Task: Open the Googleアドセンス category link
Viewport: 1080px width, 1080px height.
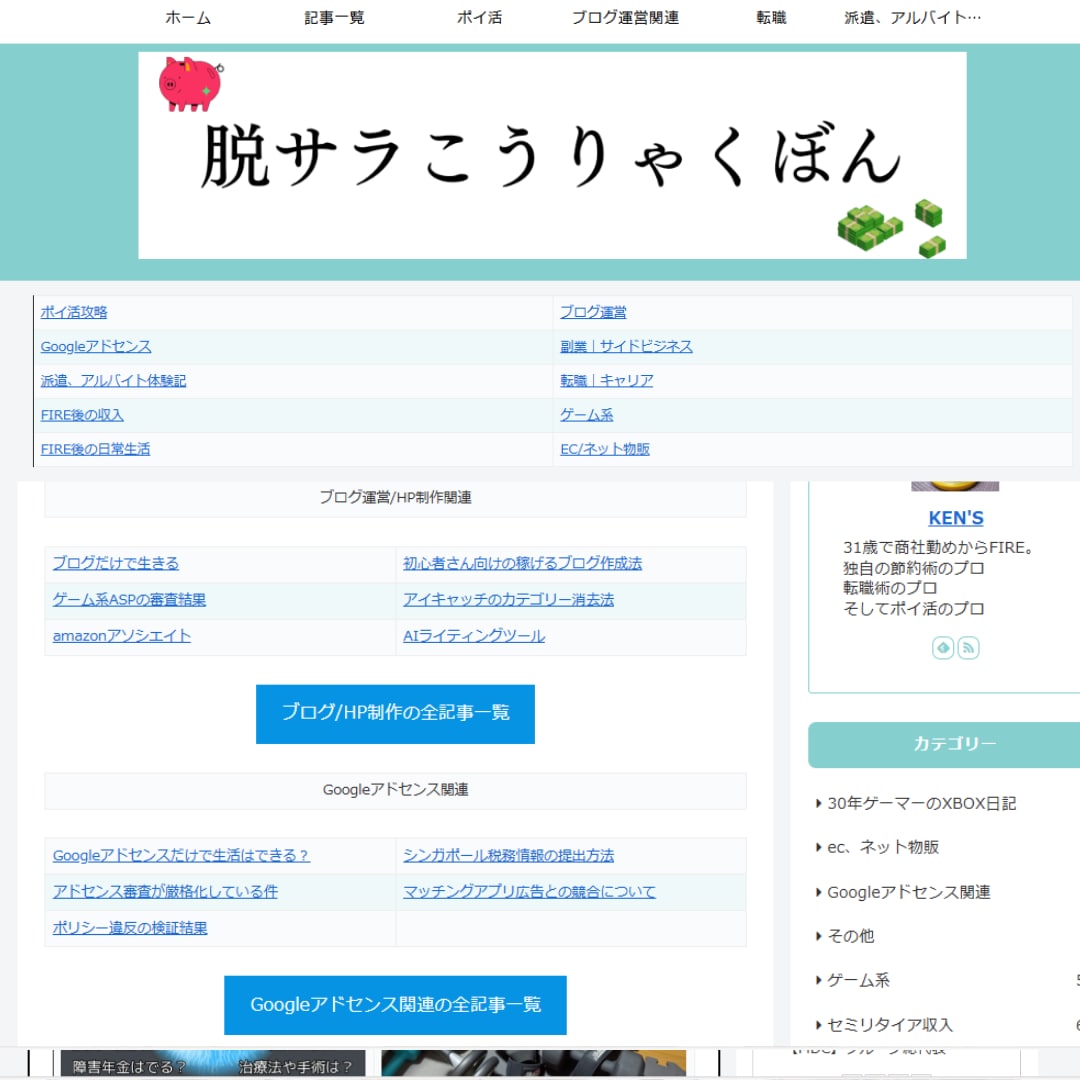Action: coord(96,346)
